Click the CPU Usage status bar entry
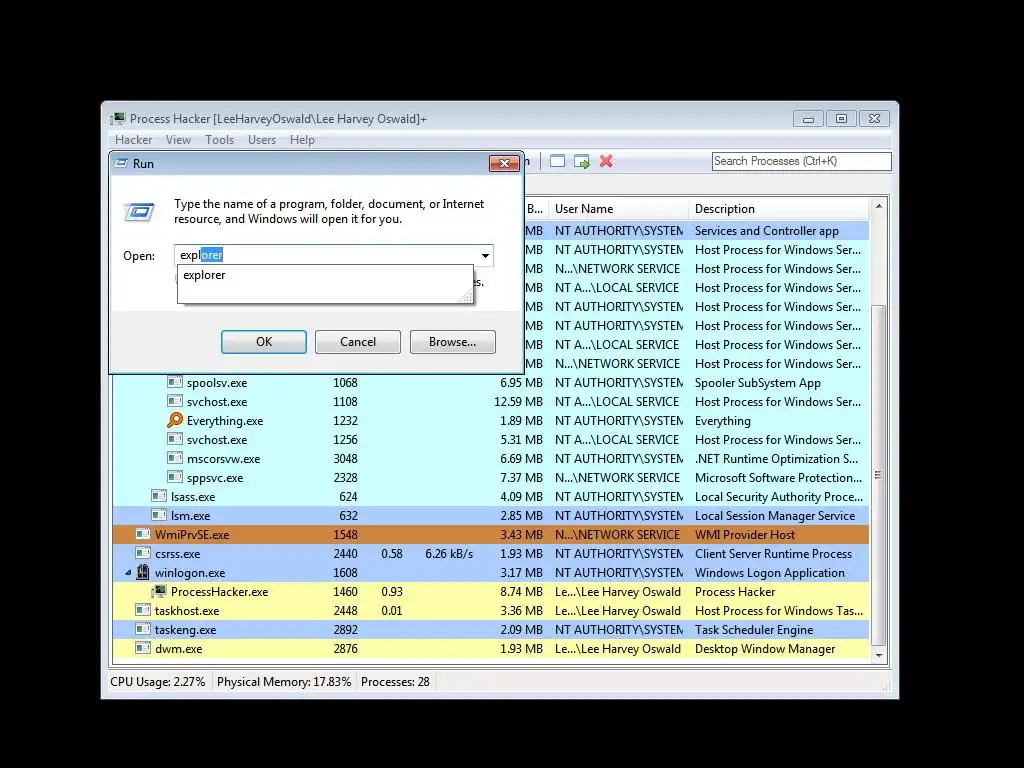Viewport: 1024px width, 768px height. (157, 682)
